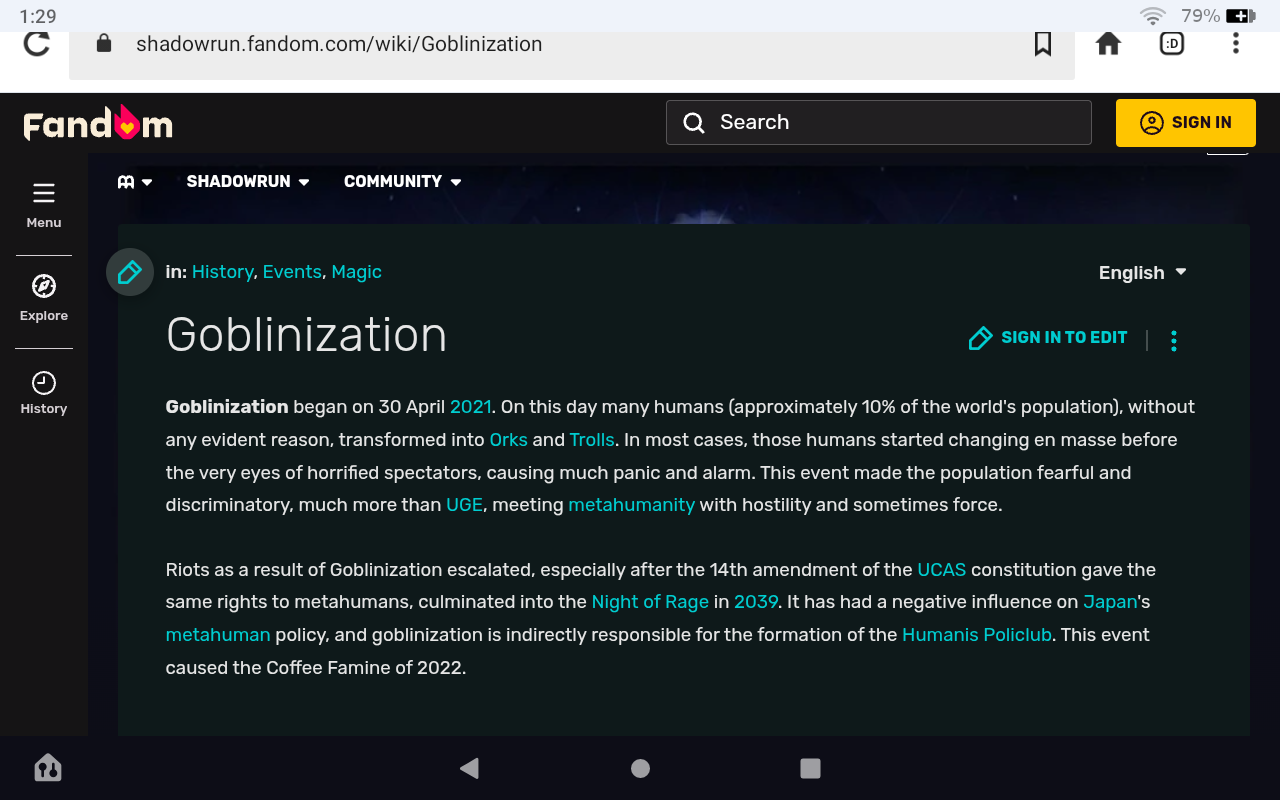Click the yellow SIGN IN button
The image size is (1280, 800).
coord(1186,123)
